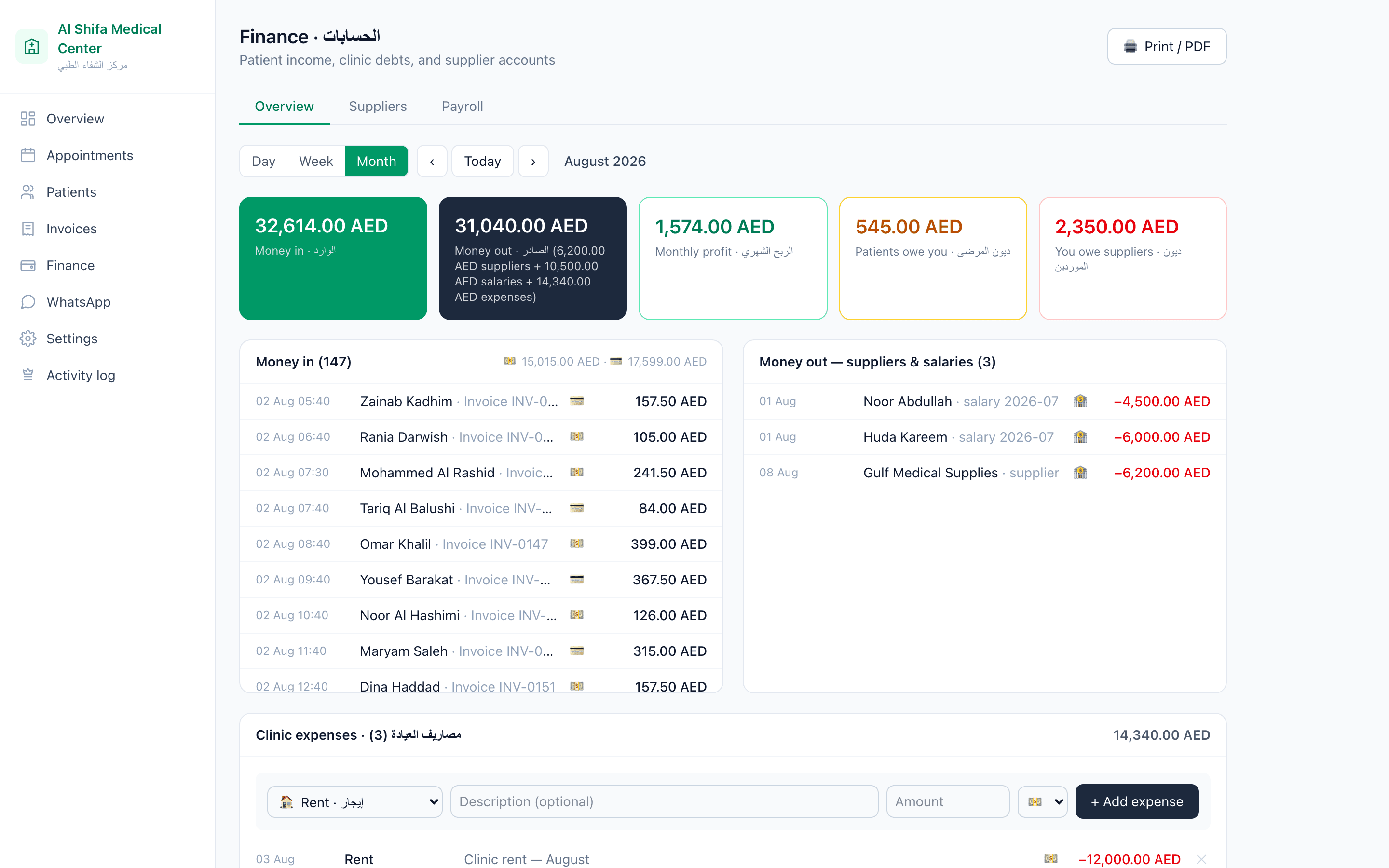The height and width of the screenshot is (868, 1389).
Task: Switch to the Payroll tab
Action: click(x=463, y=107)
